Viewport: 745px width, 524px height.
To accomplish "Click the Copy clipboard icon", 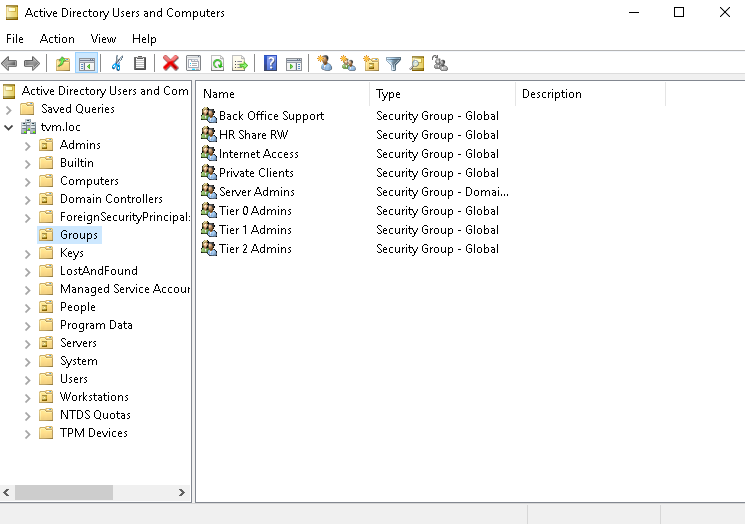I will click(x=140, y=63).
